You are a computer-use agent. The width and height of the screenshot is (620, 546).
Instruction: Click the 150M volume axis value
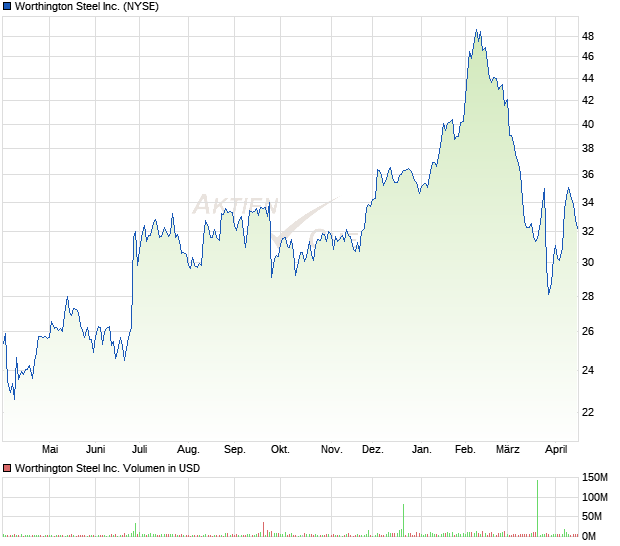pos(595,478)
